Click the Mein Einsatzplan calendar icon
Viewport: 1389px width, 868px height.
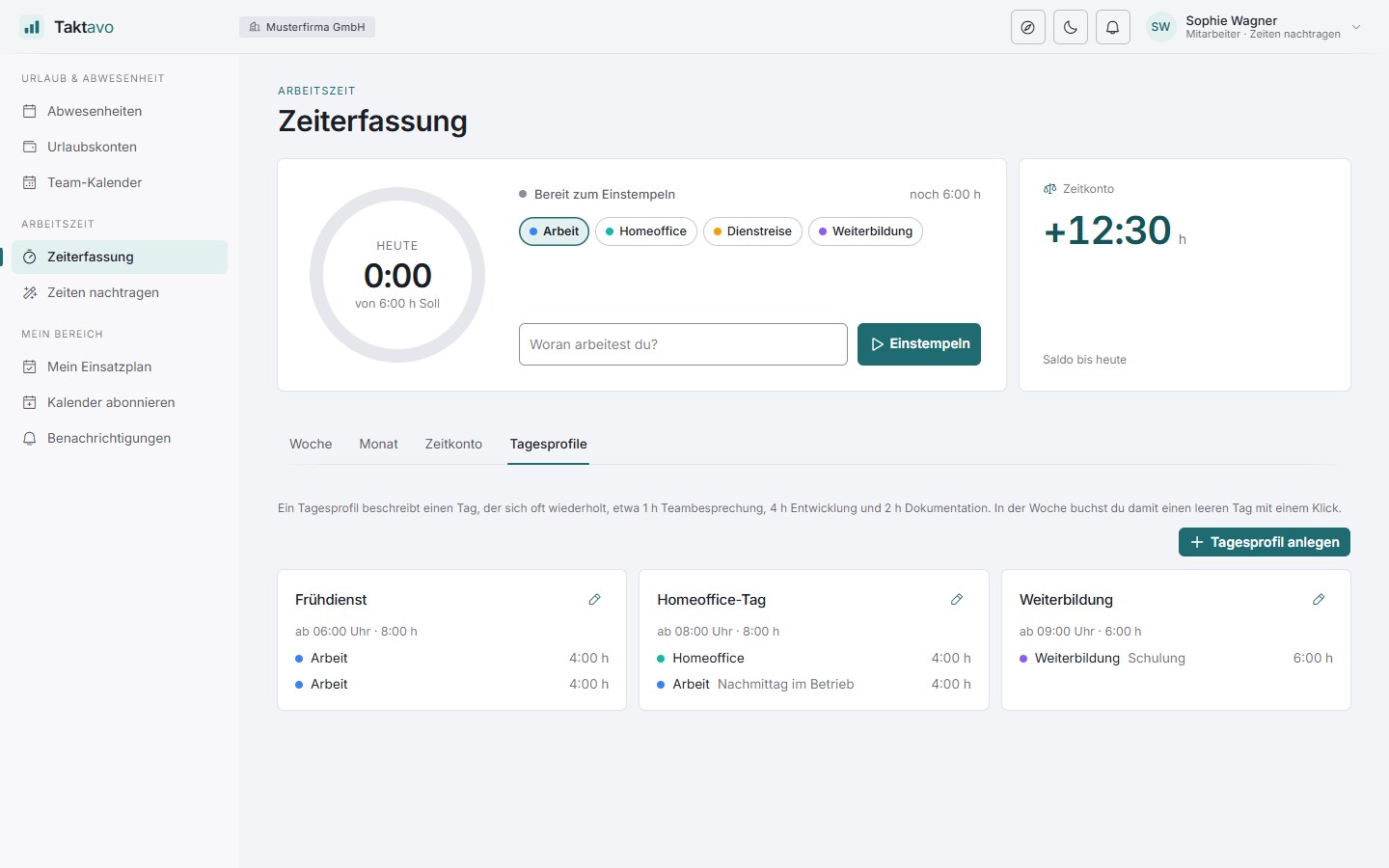pyautogui.click(x=29, y=366)
